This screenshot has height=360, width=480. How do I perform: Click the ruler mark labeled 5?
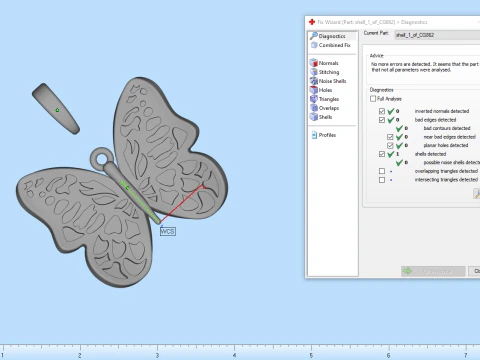point(311,355)
